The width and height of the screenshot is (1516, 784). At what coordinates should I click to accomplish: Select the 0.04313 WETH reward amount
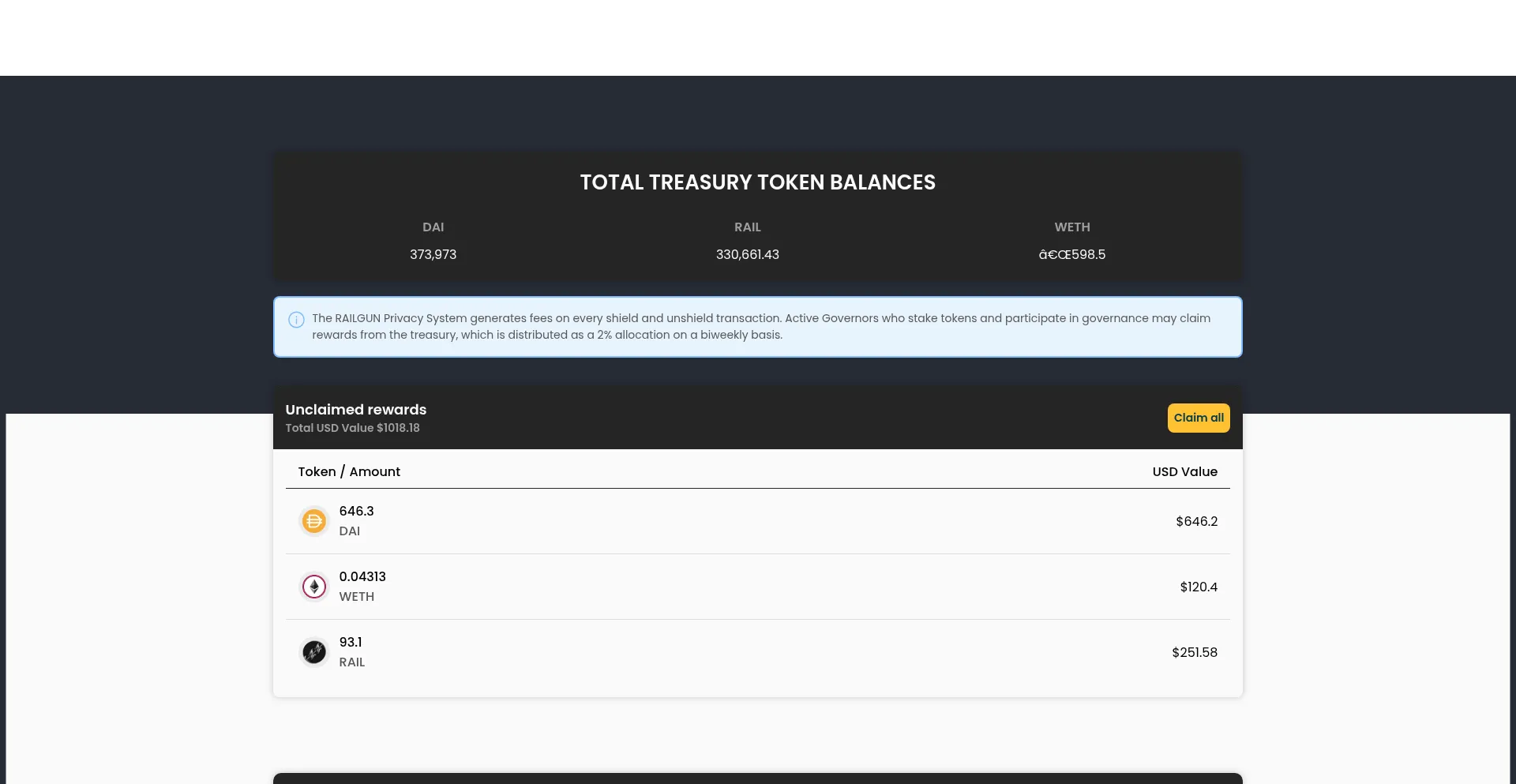coord(362,576)
